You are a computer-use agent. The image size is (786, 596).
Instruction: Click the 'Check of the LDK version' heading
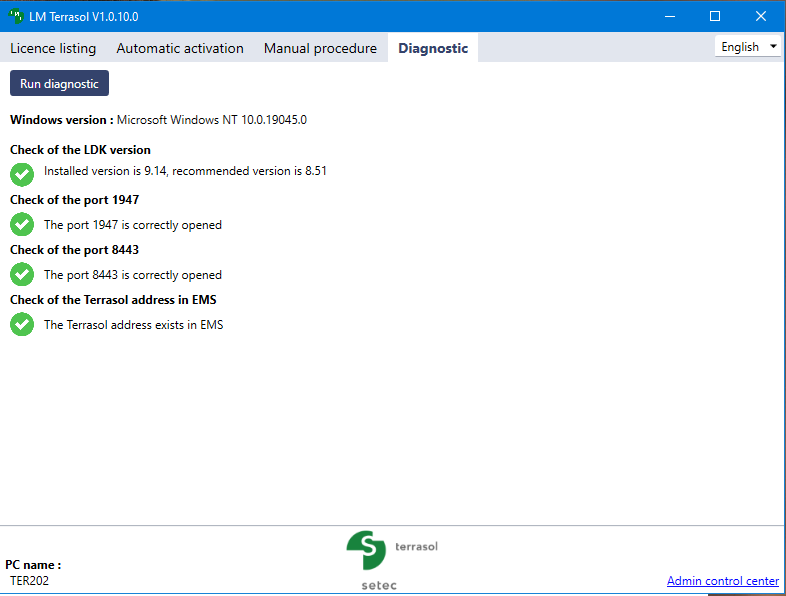click(80, 150)
